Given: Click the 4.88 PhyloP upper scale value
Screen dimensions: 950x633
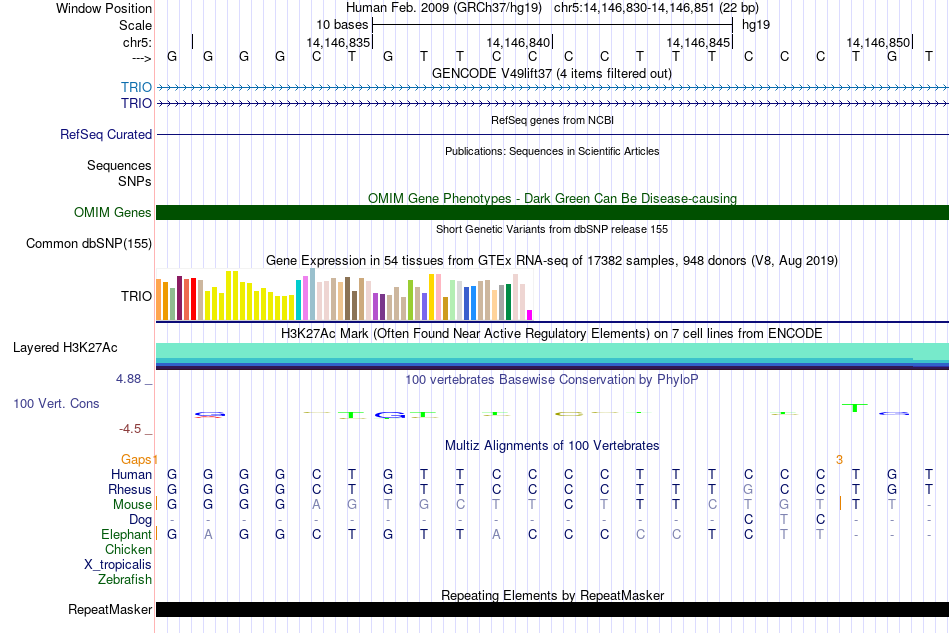Looking at the screenshot, I should pyautogui.click(x=128, y=379).
